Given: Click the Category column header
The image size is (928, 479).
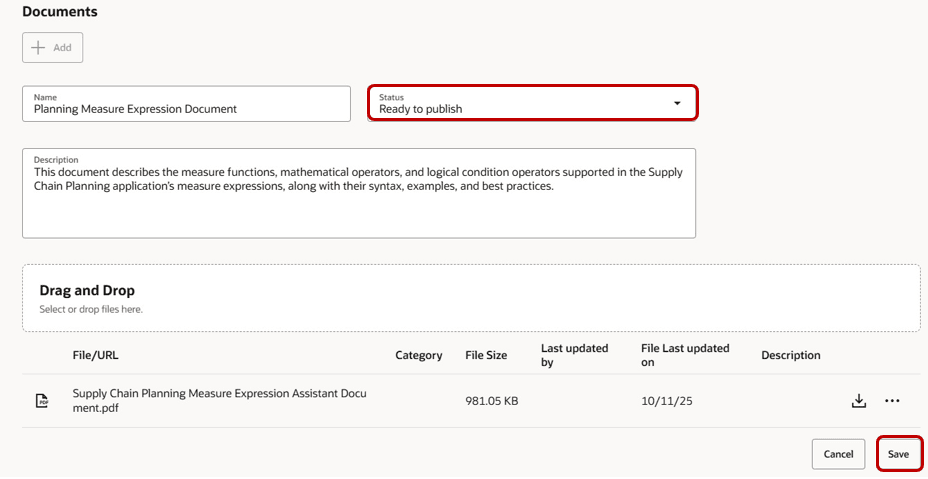Looking at the screenshot, I should click(x=418, y=355).
